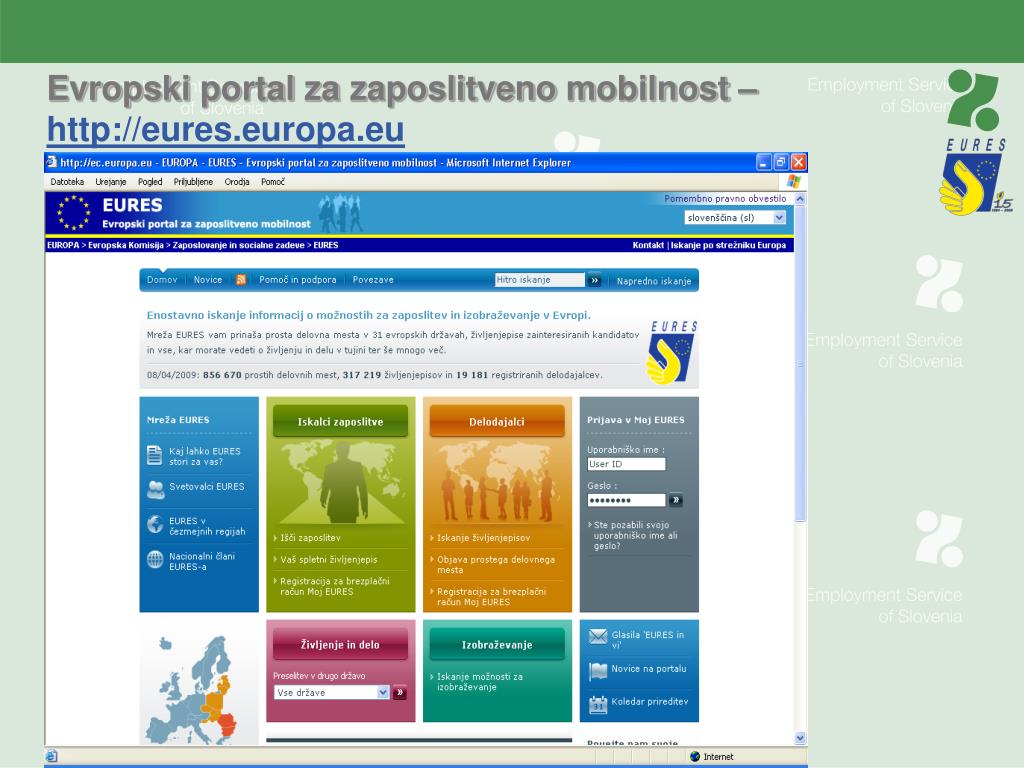
Task: Click the User ID input field
Action: tap(626, 464)
